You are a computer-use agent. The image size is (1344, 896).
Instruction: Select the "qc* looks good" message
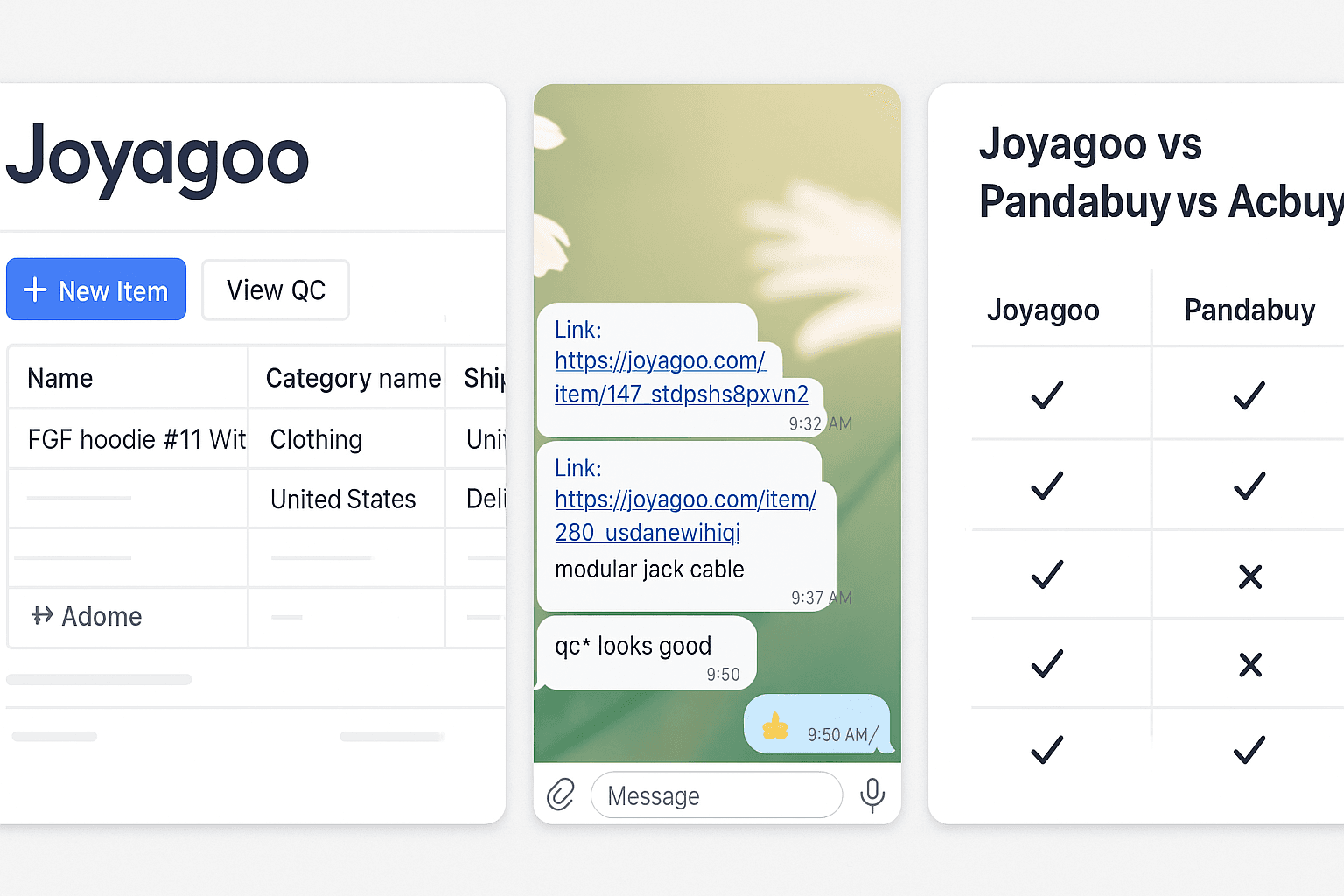tap(633, 646)
